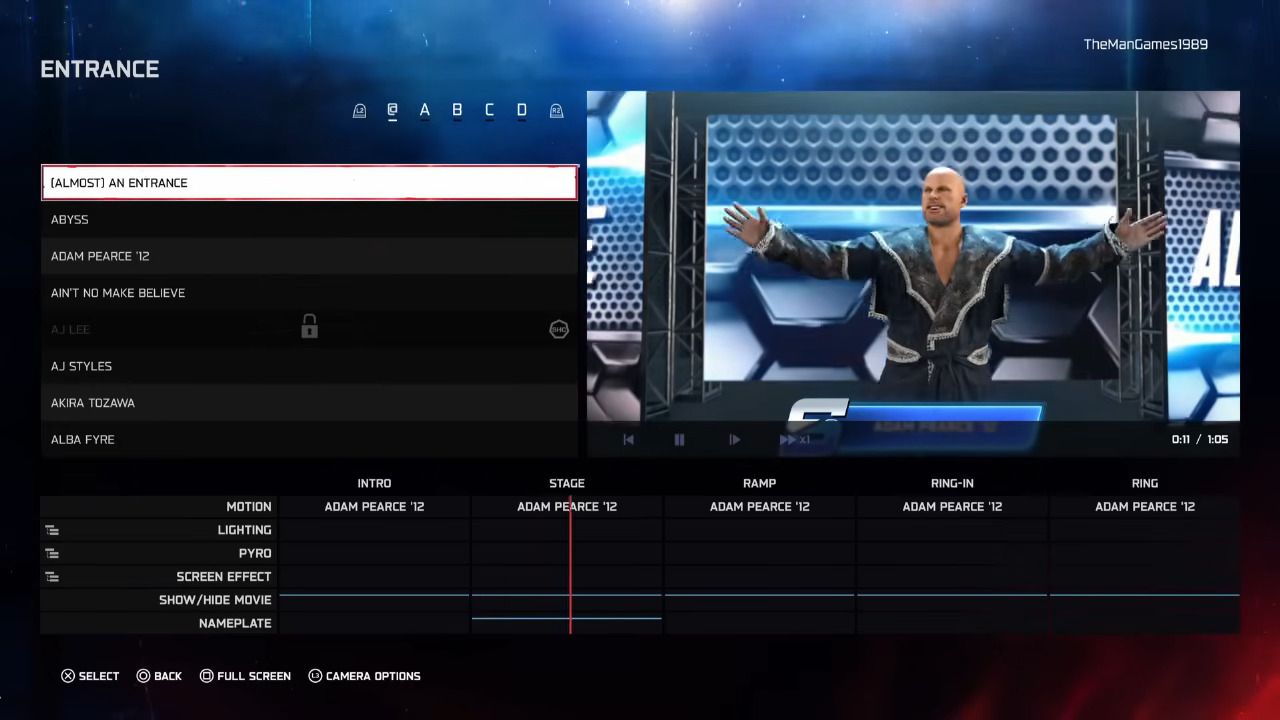Click the SHC hexagon badge on AJ LEE
The image size is (1280, 720).
(559, 329)
